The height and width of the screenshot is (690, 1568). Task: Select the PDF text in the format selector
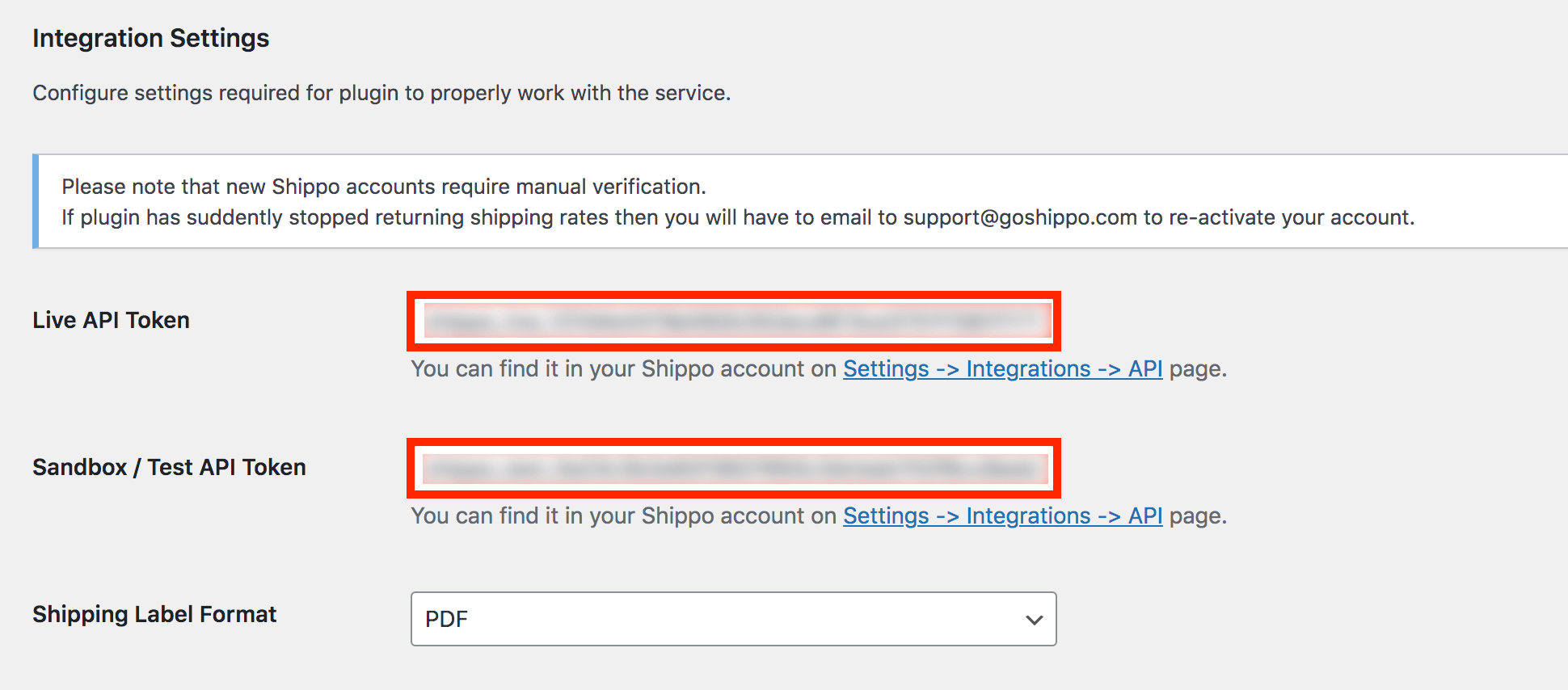[x=447, y=619]
